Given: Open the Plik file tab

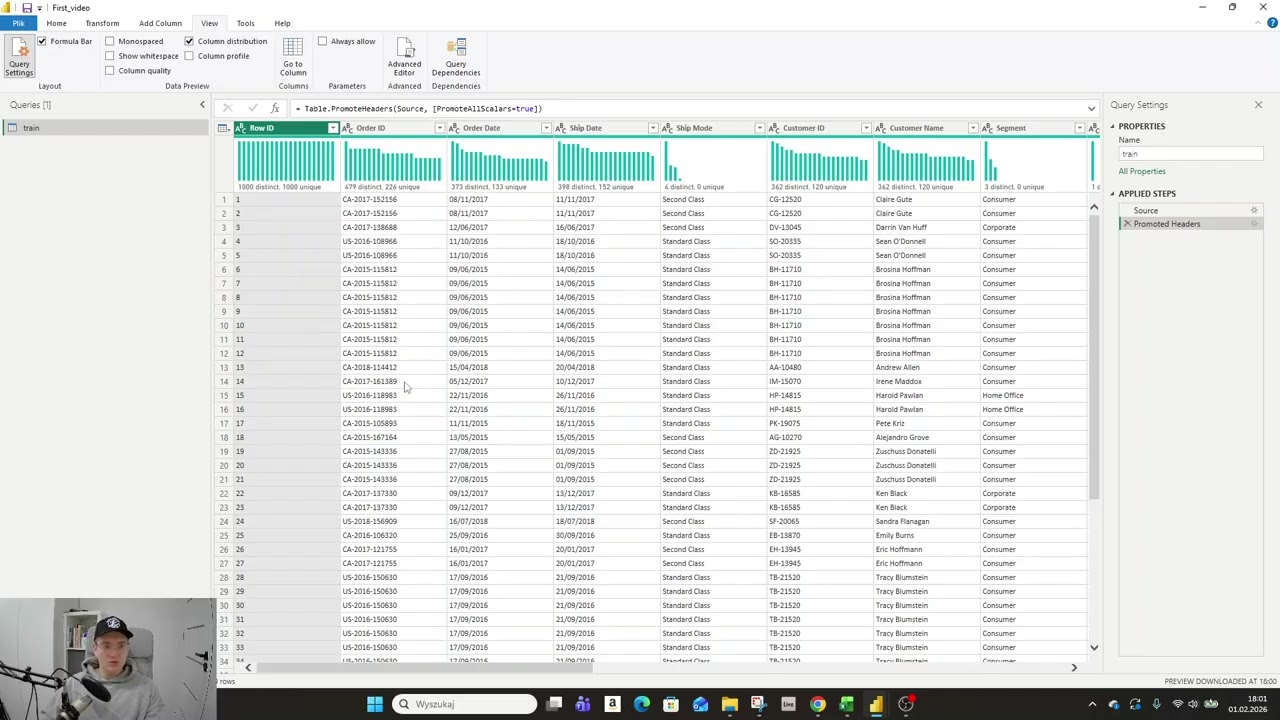Looking at the screenshot, I should pyautogui.click(x=18, y=23).
